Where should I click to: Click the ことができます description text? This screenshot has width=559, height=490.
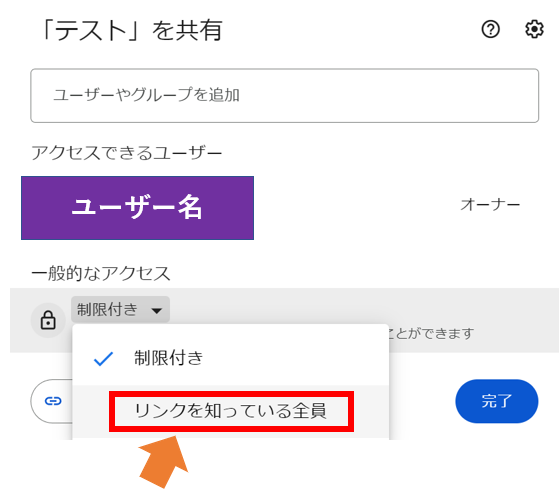[431, 334]
